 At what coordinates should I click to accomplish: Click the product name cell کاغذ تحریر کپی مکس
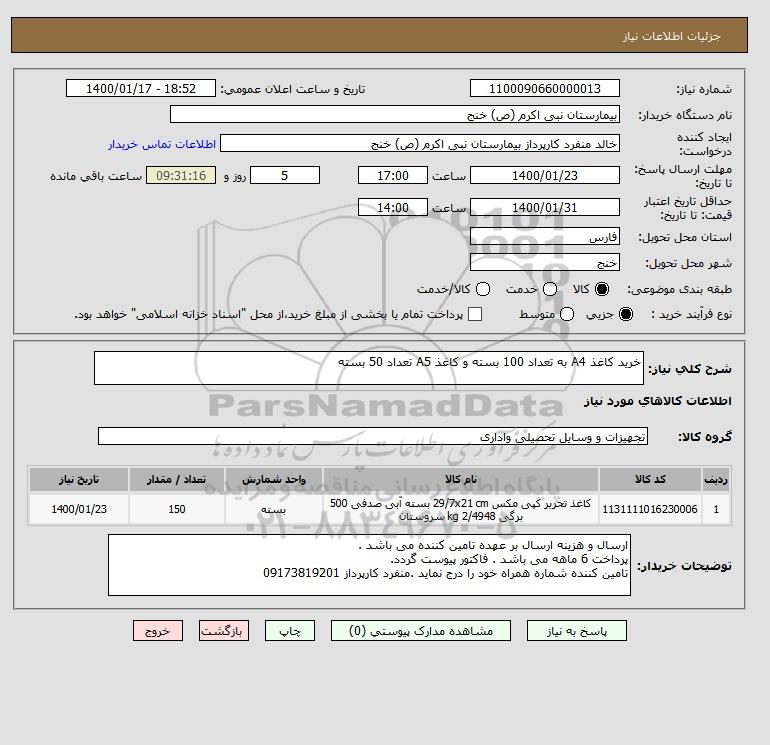coord(461,509)
